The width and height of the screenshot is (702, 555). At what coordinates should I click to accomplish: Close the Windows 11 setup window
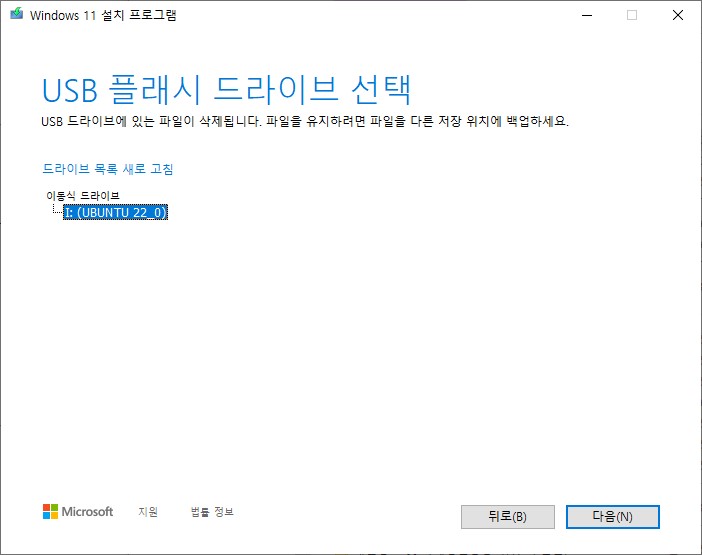click(x=678, y=15)
